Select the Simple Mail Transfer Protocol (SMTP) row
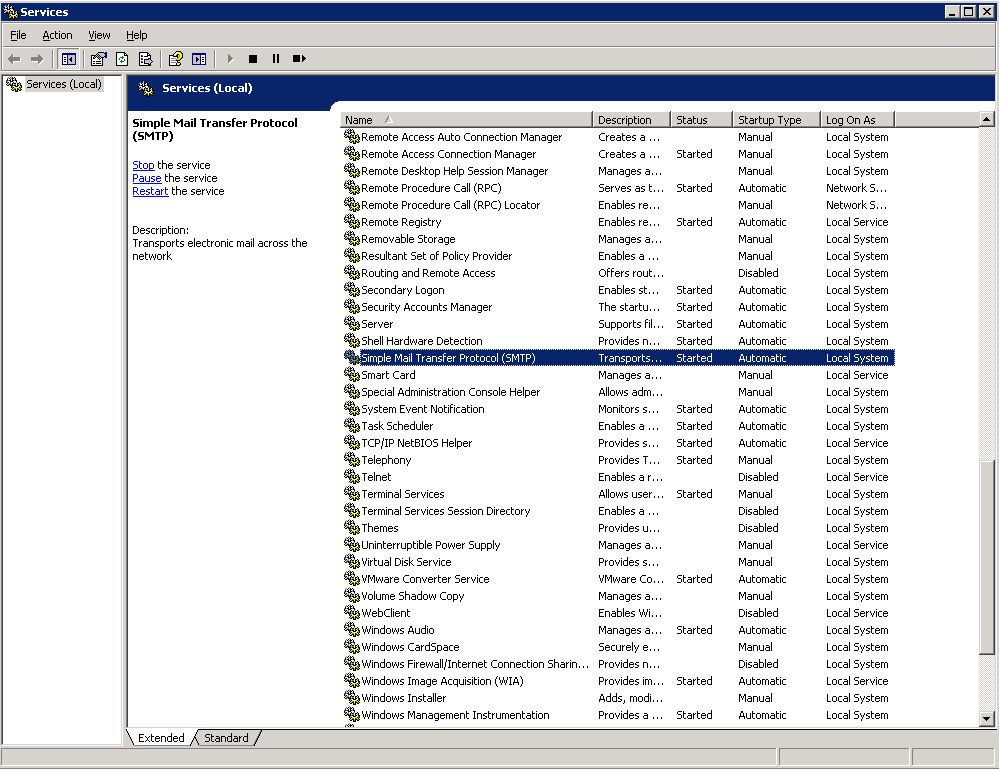The width and height of the screenshot is (999, 769). [x=618, y=358]
